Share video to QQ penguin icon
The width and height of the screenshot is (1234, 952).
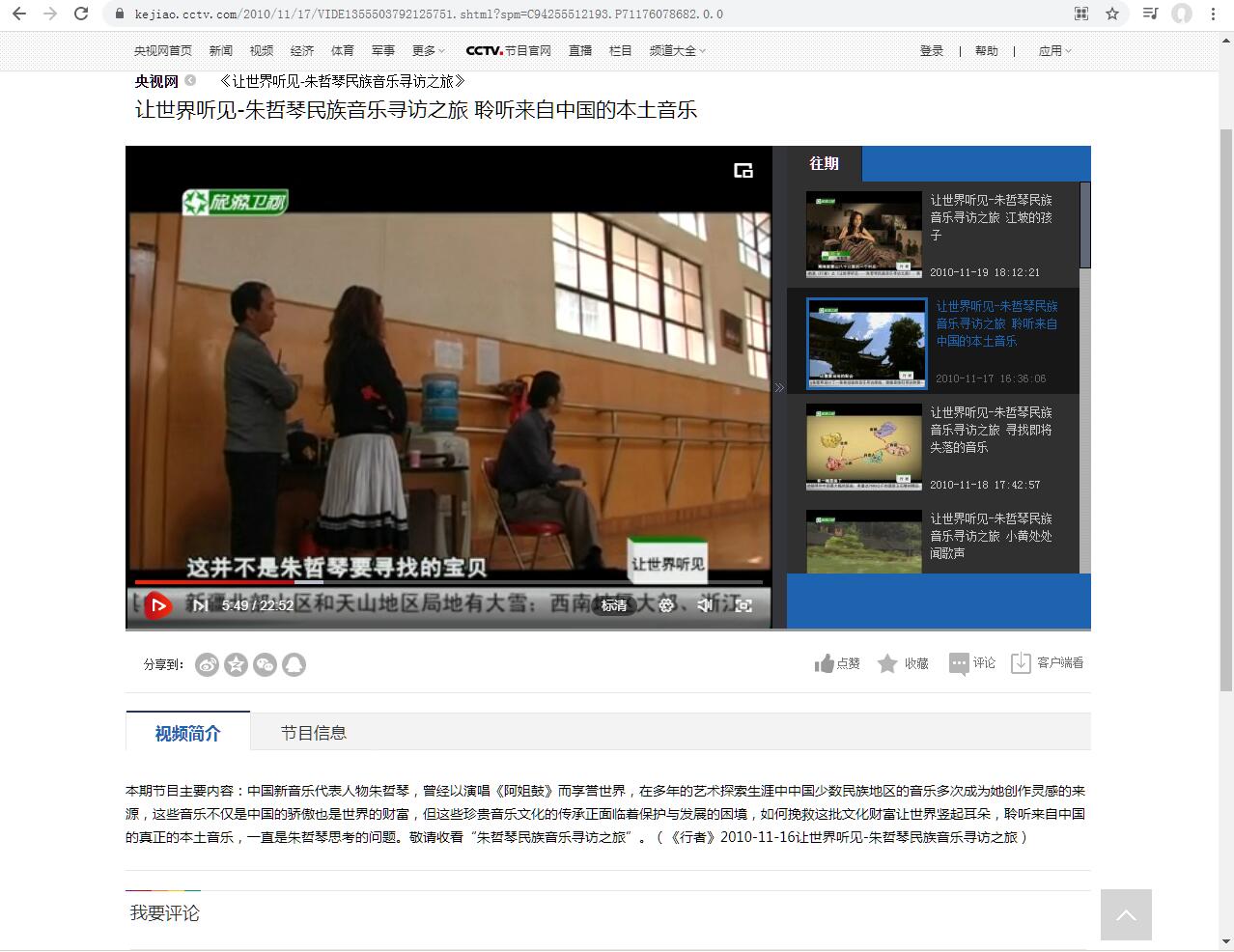[294, 664]
